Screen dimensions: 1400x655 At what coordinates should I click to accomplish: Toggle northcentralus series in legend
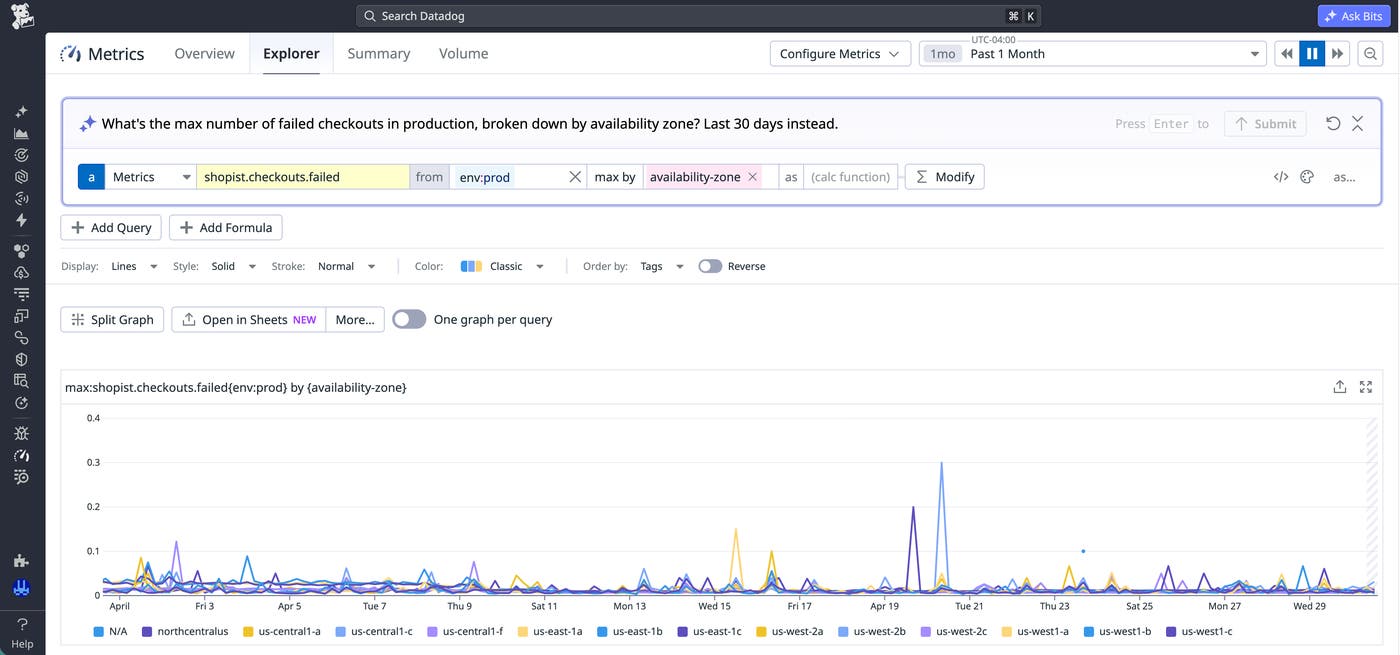point(185,632)
